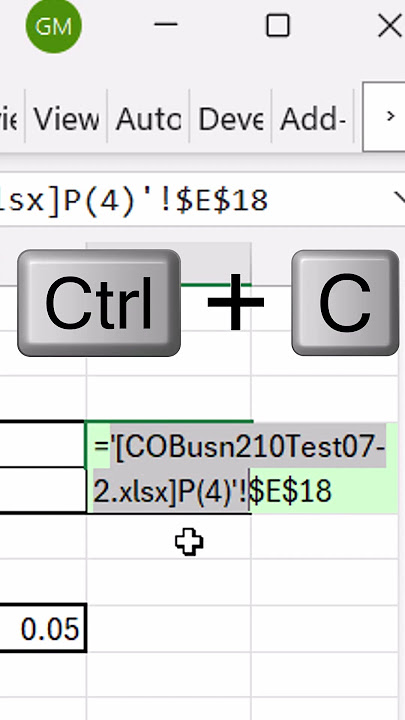Minimize the Excel window
Image resolution: width=405 pixels, height=720 pixels.
tap(165, 26)
